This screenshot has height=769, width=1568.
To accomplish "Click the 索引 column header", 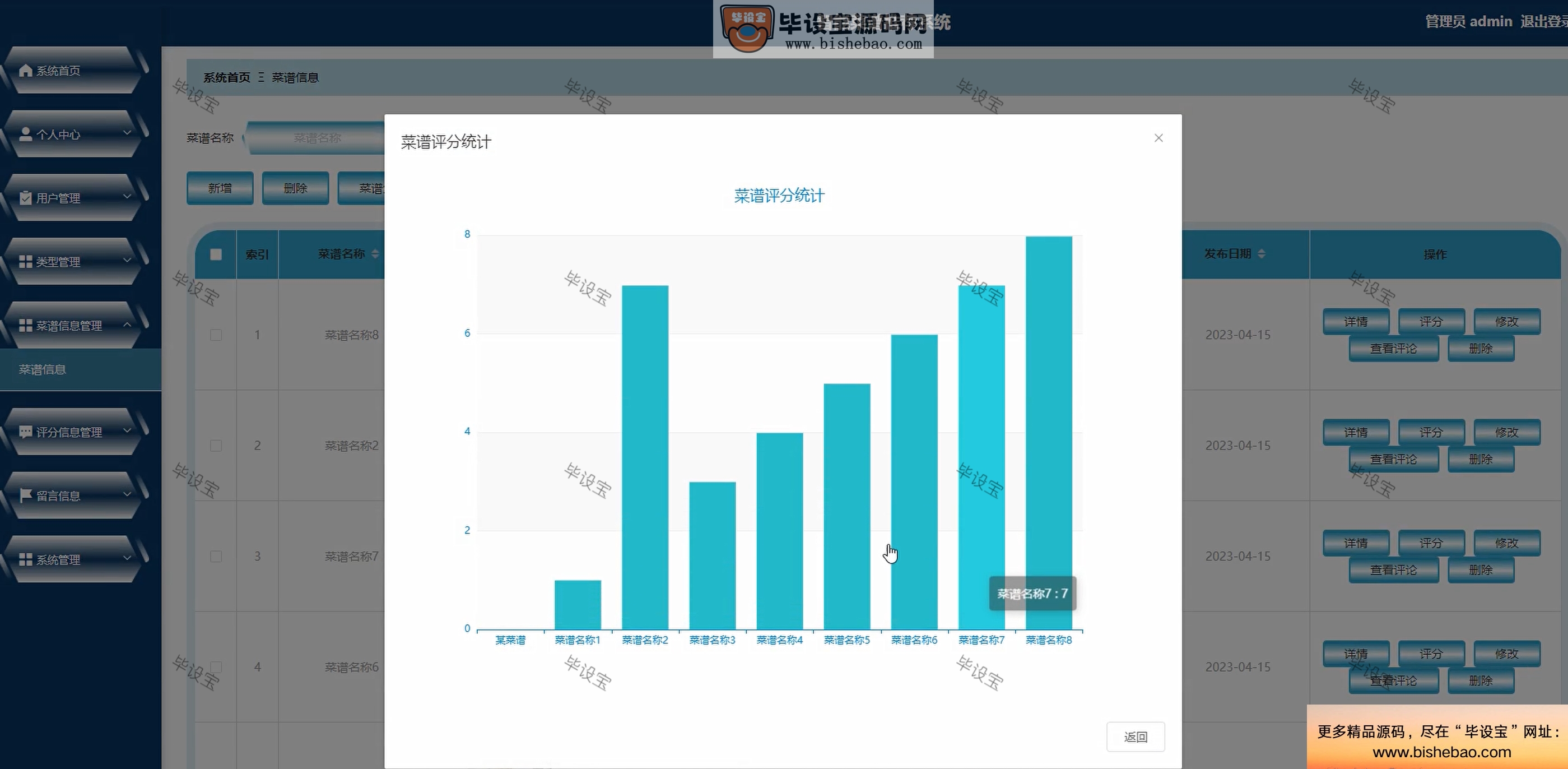I will tap(257, 254).
